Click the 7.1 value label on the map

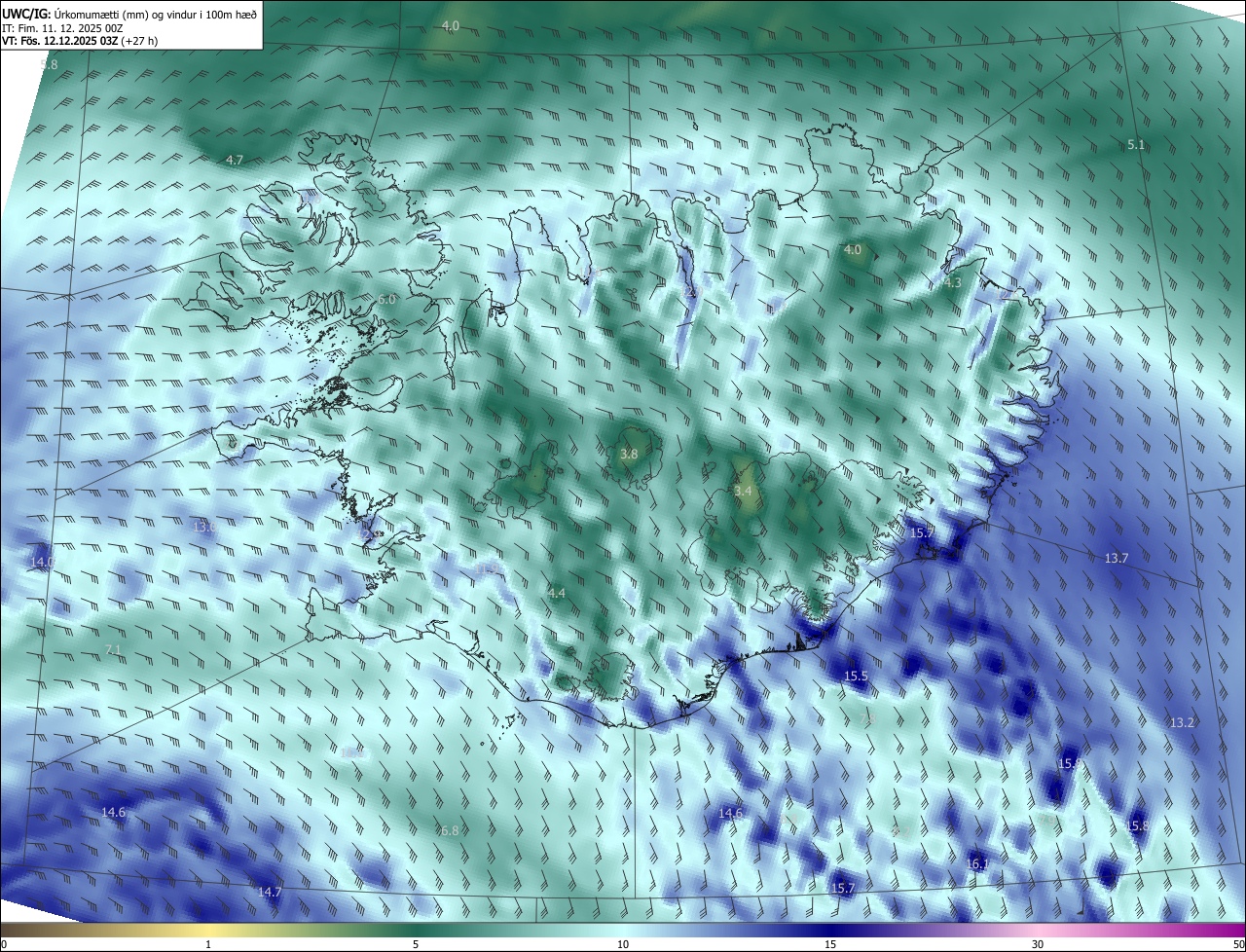click(112, 649)
